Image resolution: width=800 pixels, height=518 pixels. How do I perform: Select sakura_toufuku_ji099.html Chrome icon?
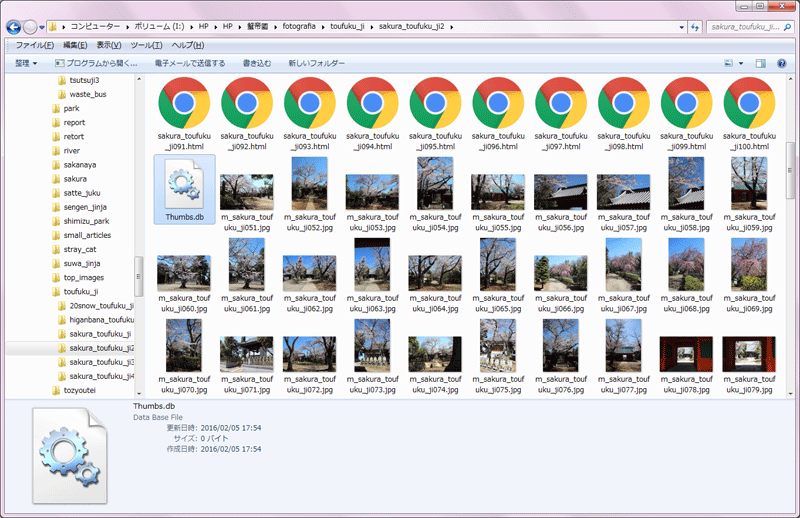coord(686,103)
